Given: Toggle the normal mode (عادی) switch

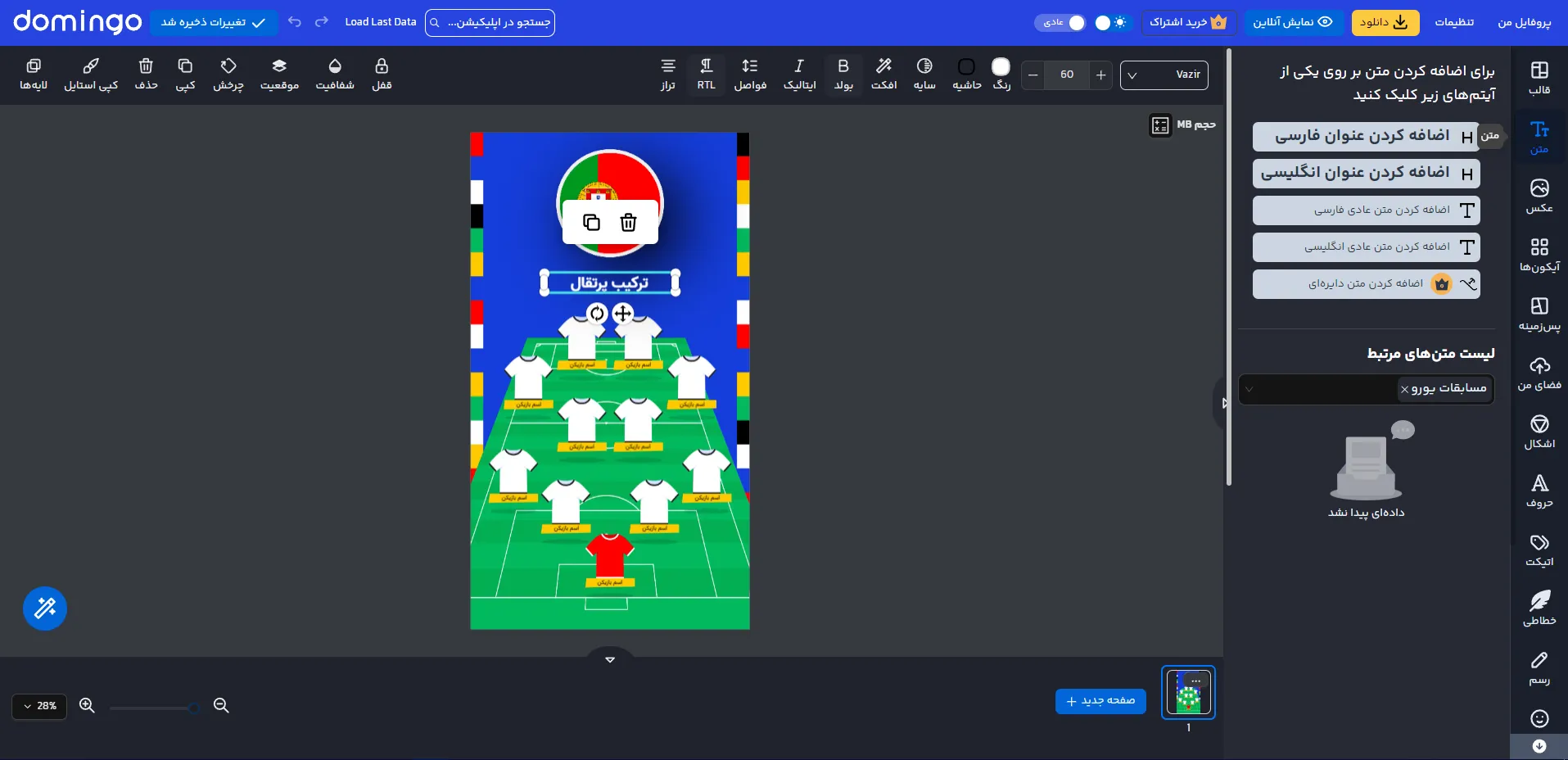Looking at the screenshot, I should [x=1060, y=22].
